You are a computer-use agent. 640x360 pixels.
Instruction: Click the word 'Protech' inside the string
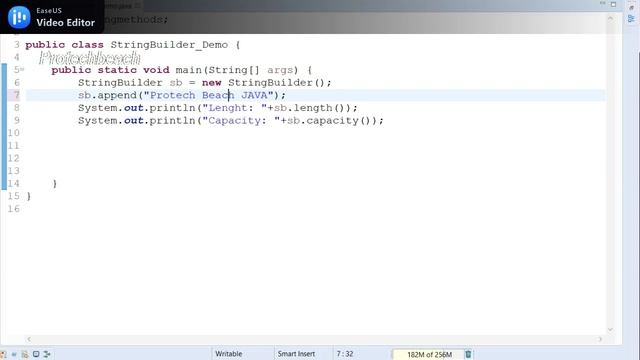[x=172, y=95]
